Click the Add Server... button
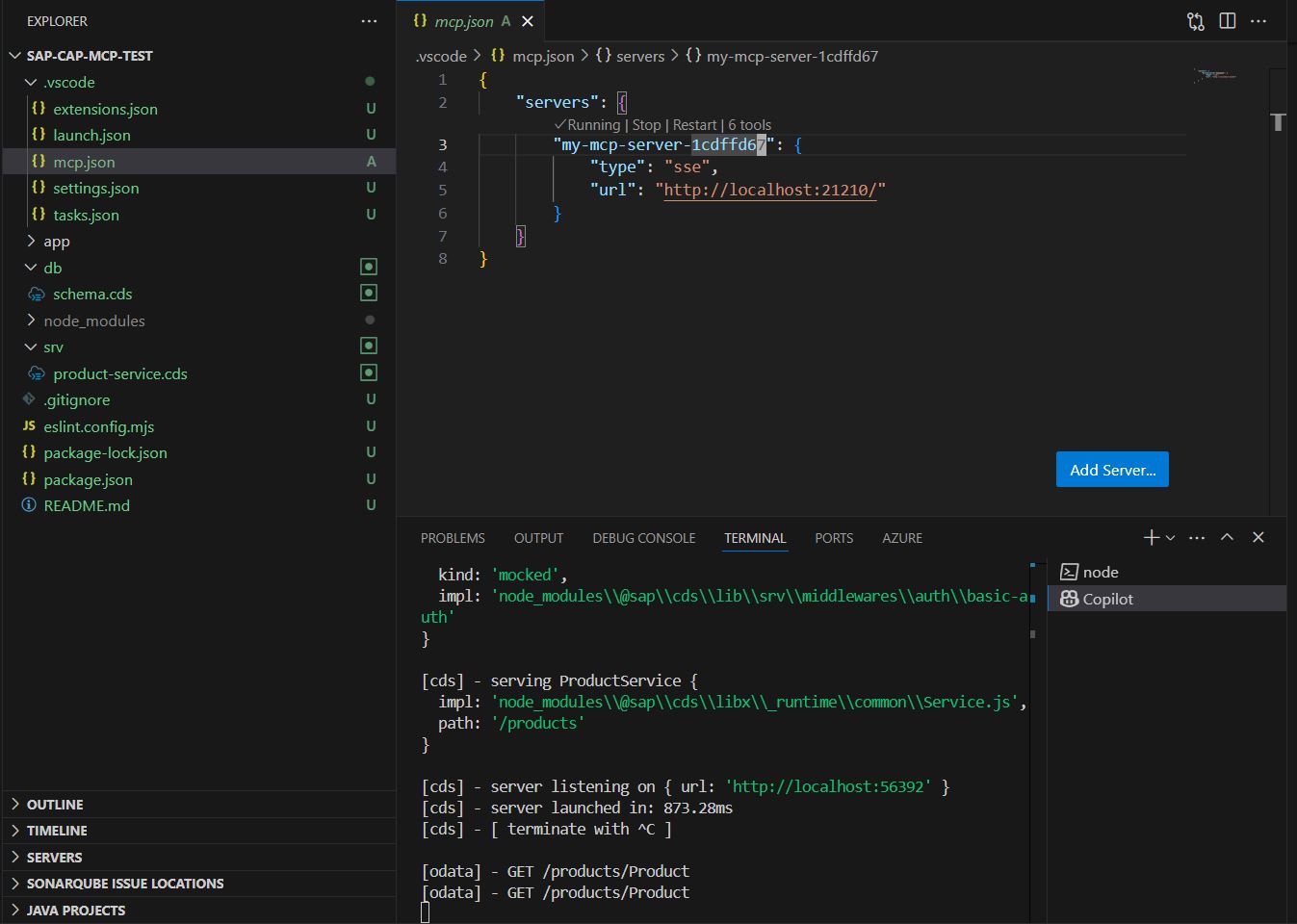Image resolution: width=1297 pixels, height=924 pixels. click(1112, 470)
